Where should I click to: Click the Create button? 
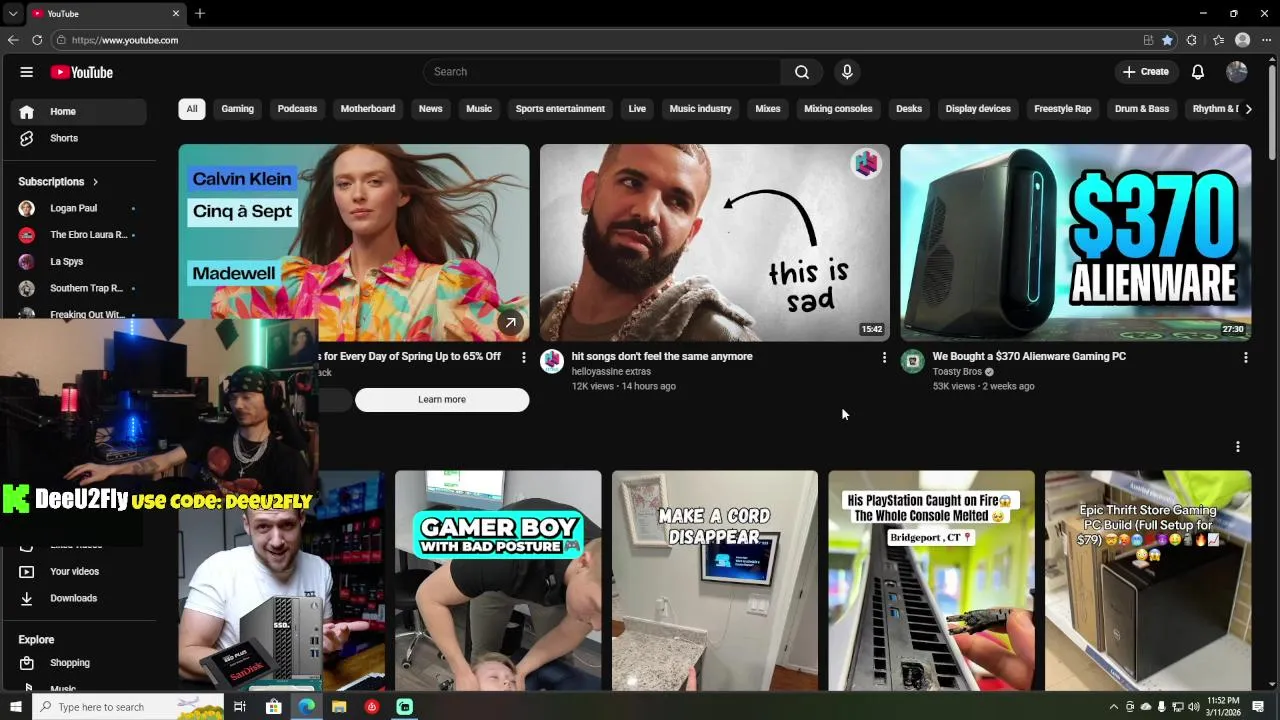point(1145,72)
